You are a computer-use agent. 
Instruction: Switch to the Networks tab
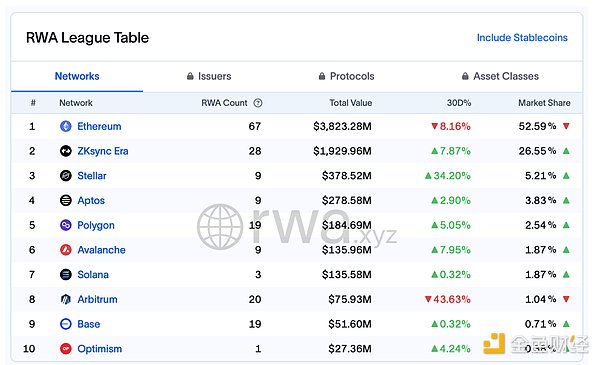pos(77,76)
